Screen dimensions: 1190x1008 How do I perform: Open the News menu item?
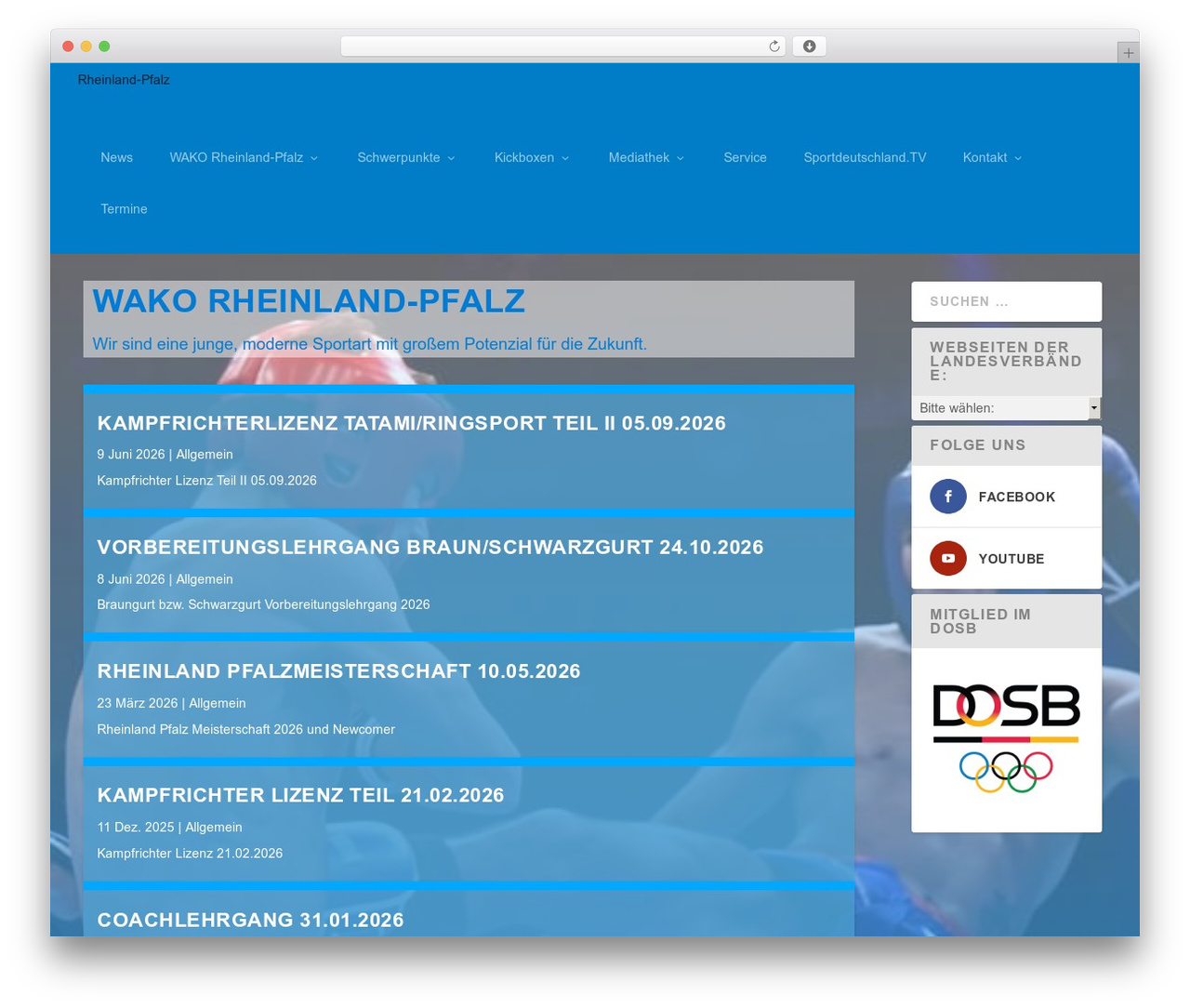pos(117,157)
